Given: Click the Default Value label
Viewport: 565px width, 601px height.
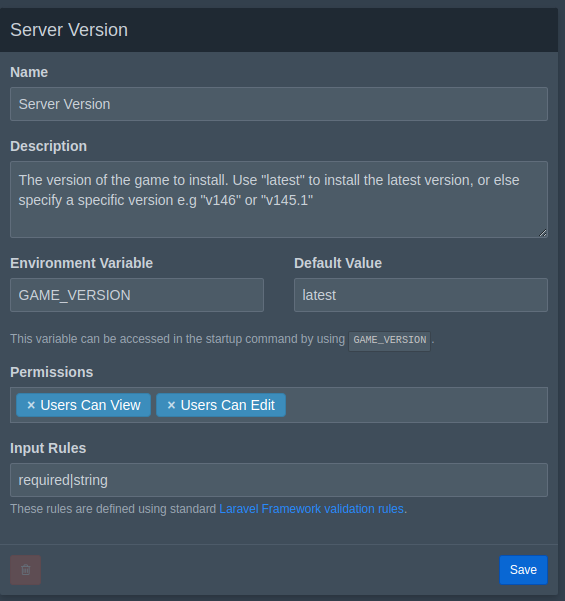Looking at the screenshot, I should coord(338,263).
